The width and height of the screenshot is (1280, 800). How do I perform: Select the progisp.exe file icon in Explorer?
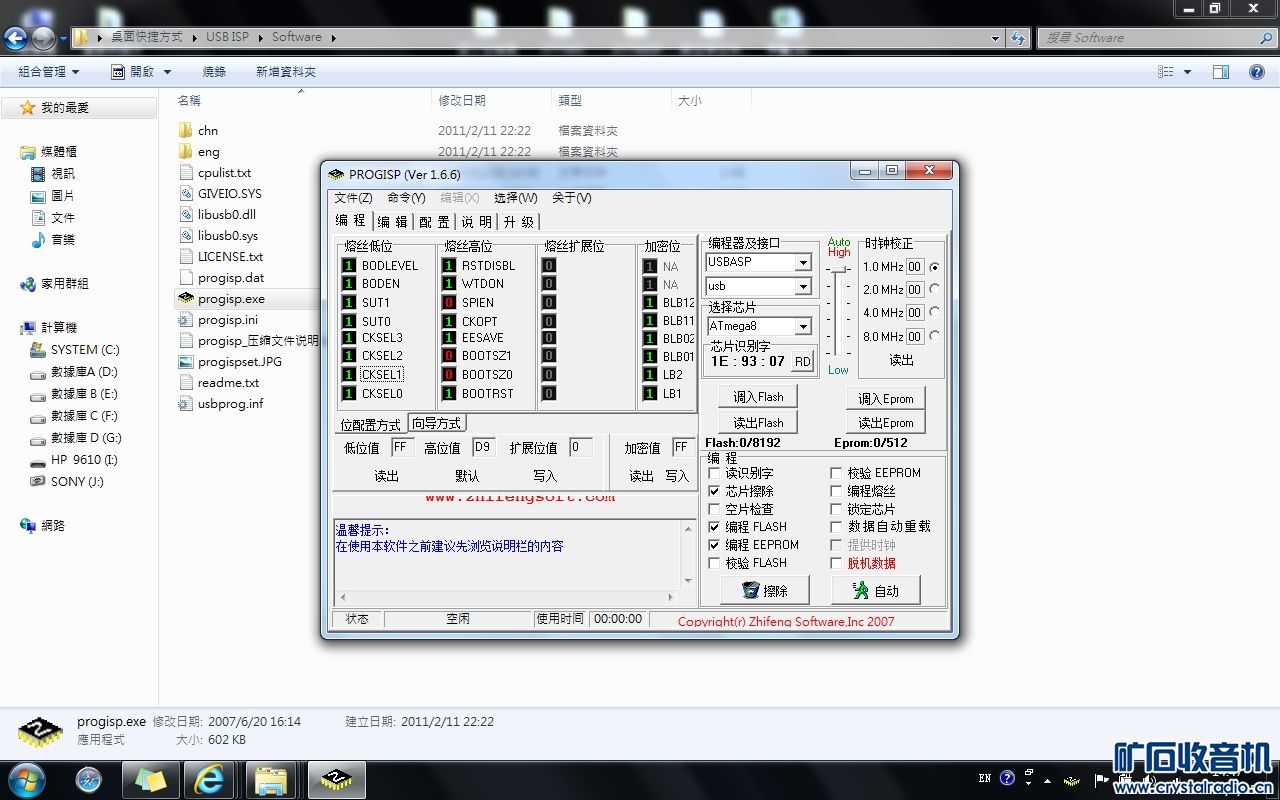click(186, 299)
